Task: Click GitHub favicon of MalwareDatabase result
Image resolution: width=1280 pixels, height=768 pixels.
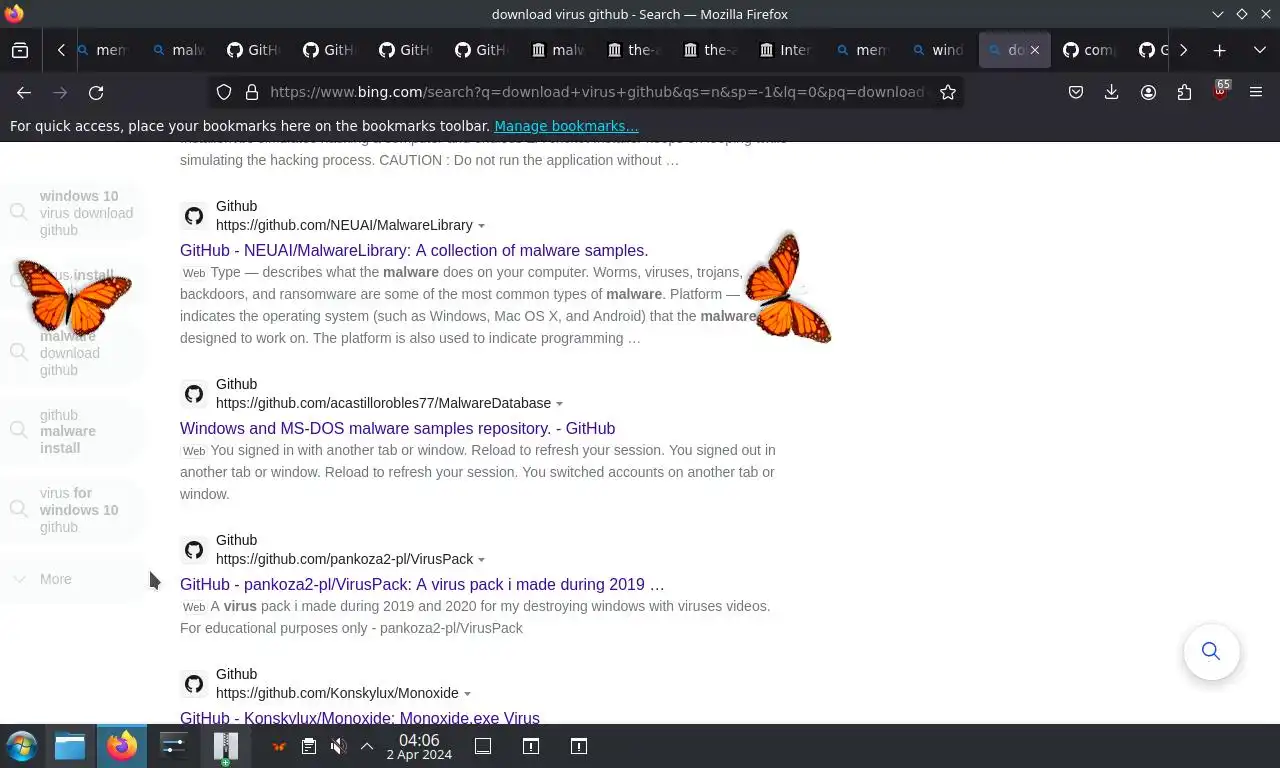Action: click(x=194, y=394)
